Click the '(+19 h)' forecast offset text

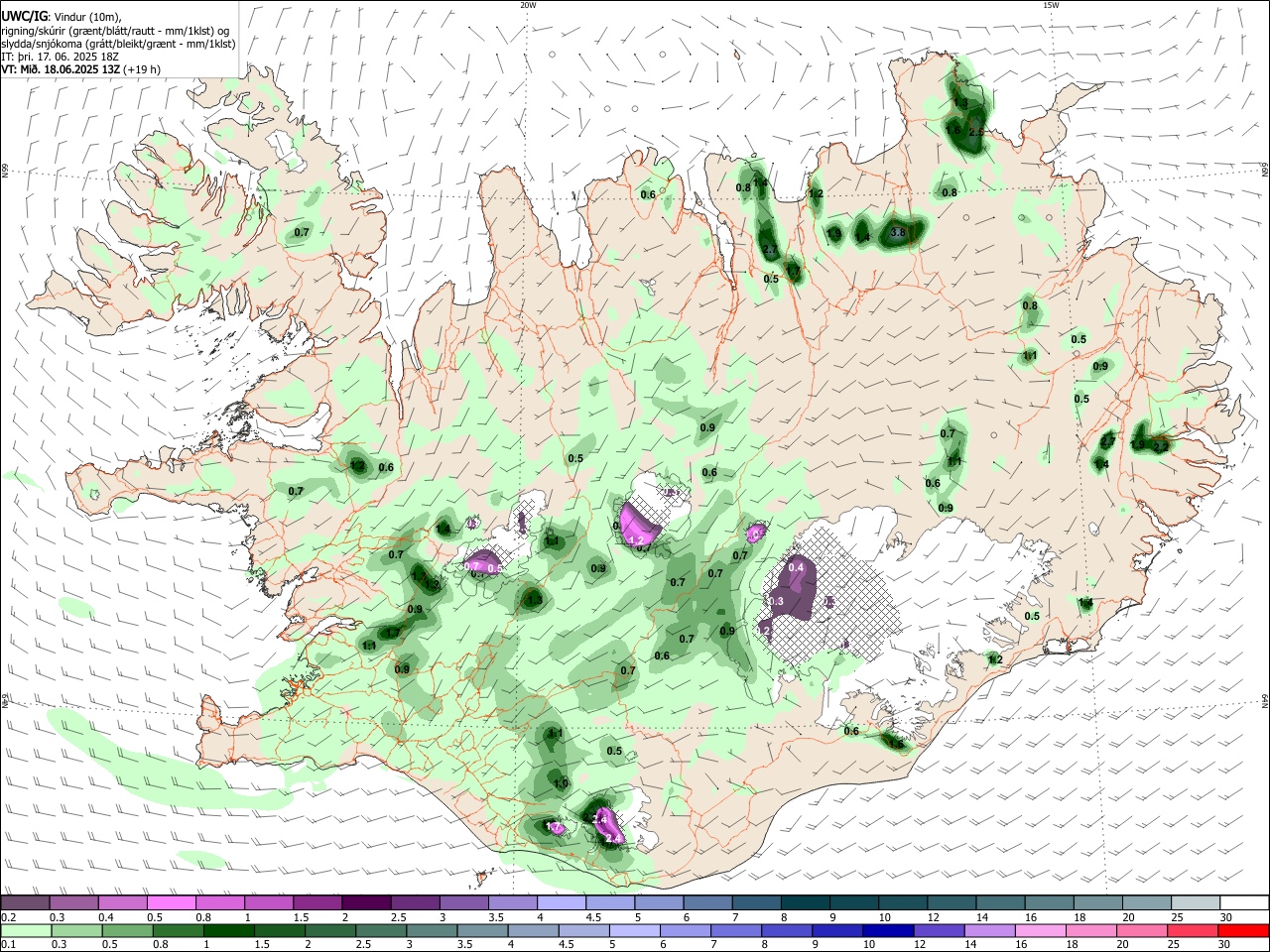pos(142,69)
